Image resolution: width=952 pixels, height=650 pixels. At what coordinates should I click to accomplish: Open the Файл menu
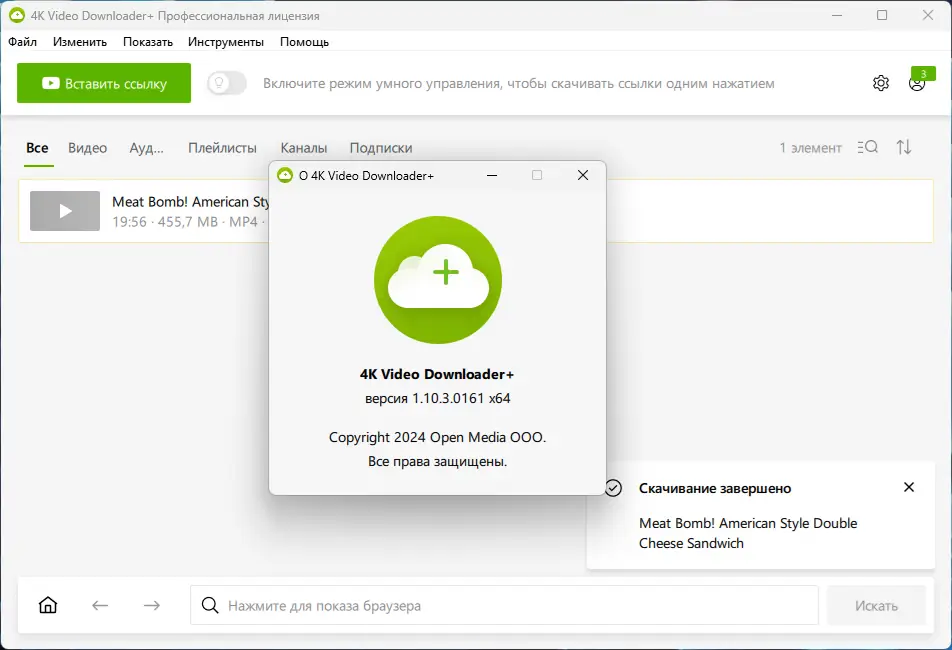(x=22, y=42)
